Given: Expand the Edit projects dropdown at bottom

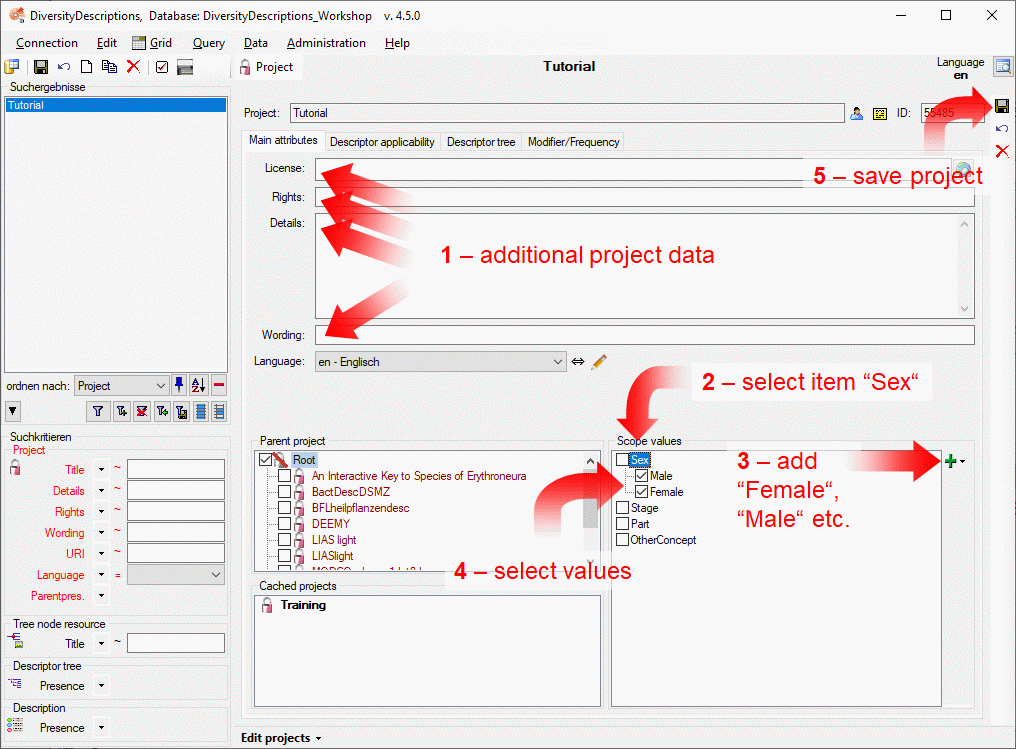Looking at the screenshot, I should click(280, 738).
